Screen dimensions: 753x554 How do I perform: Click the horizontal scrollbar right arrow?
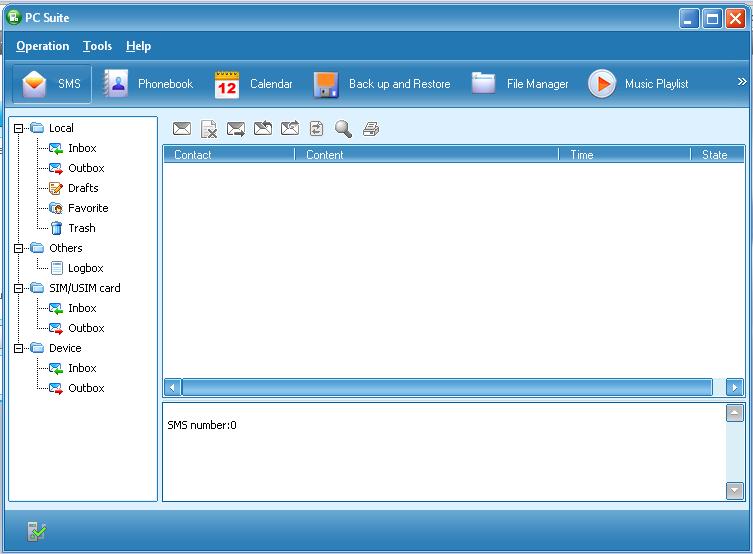click(x=734, y=387)
